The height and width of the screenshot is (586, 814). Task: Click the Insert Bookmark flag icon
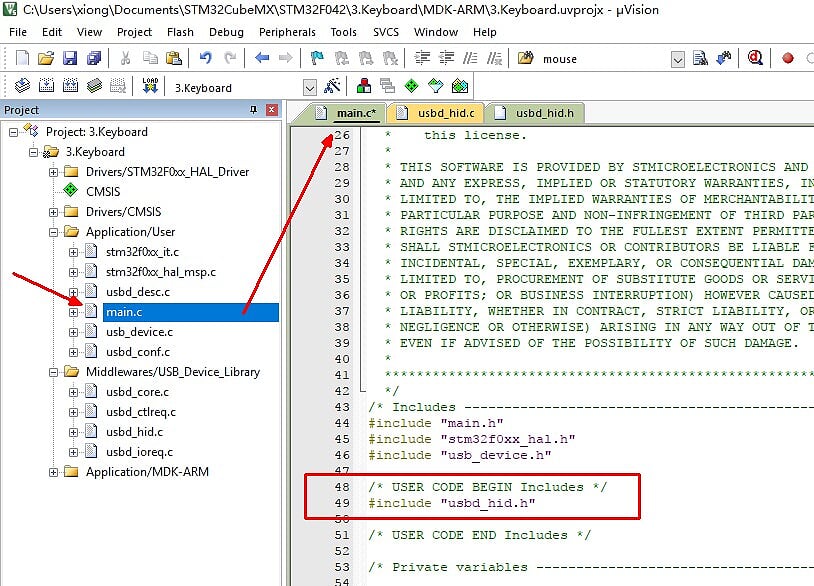pyautogui.click(x=317, y=59)
